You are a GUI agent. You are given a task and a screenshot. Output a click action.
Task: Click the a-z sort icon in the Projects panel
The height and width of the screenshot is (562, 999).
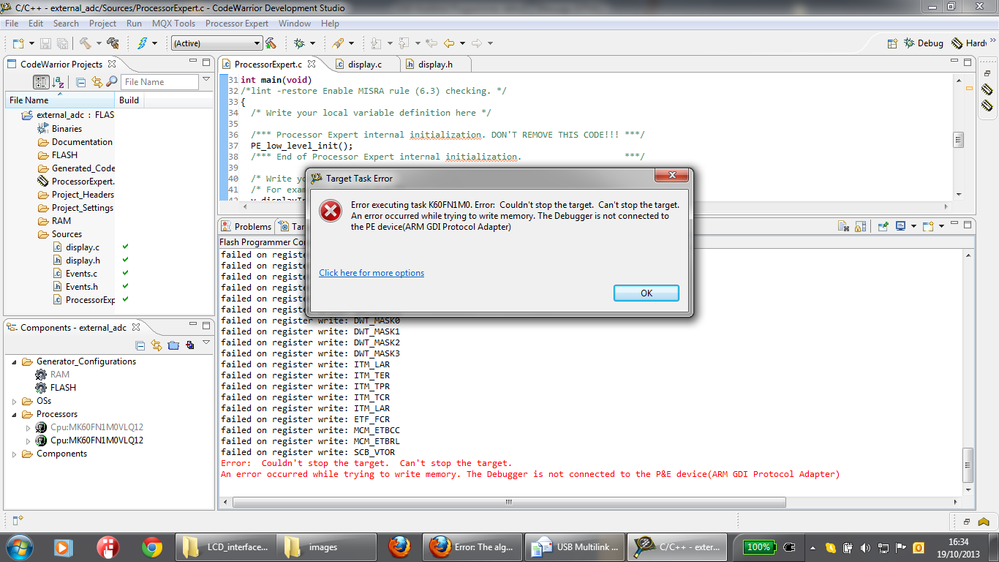click(58, 82)
